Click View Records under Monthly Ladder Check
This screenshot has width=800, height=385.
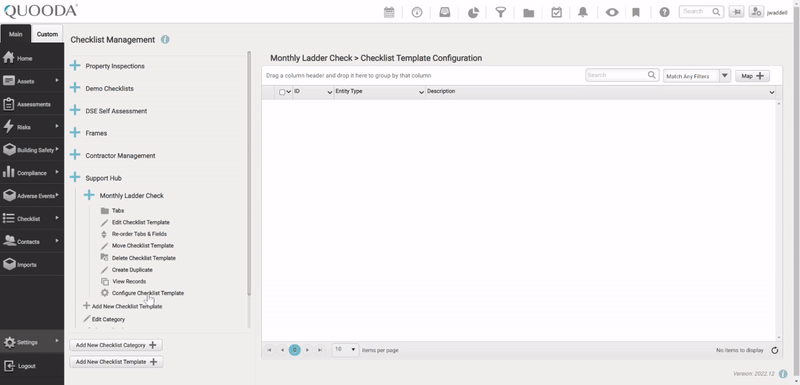click(x=123, y=281)
